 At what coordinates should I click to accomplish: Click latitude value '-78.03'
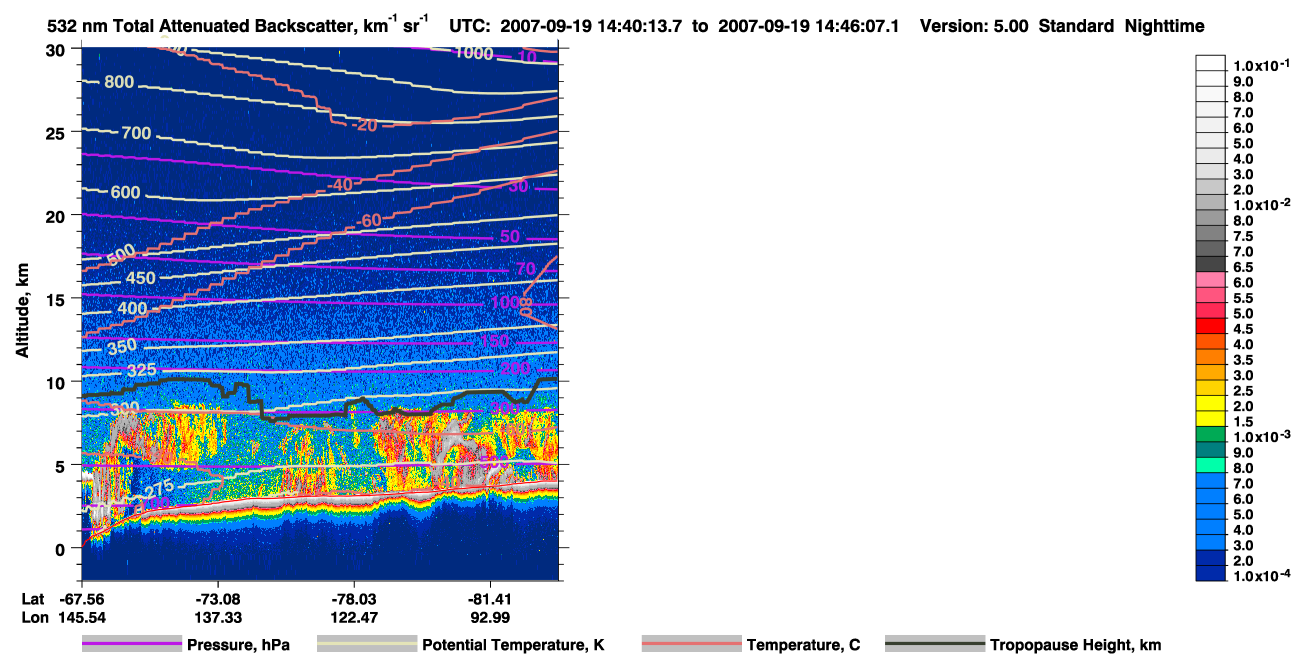pos(355,598)
